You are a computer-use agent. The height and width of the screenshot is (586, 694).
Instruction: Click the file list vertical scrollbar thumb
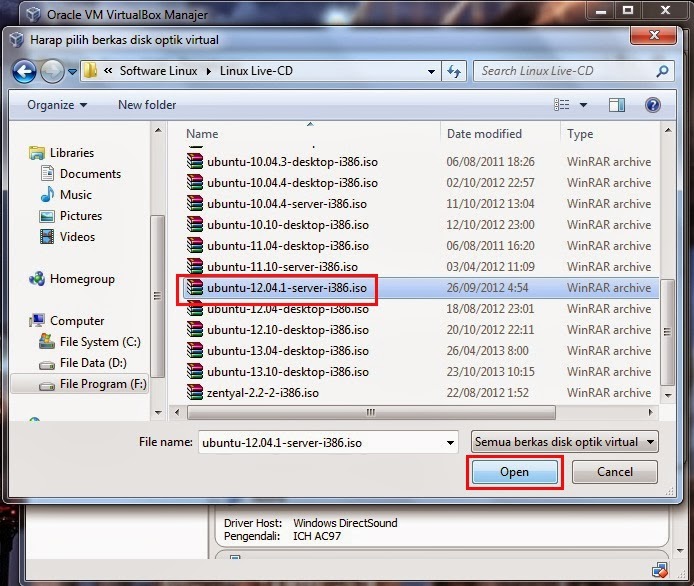[667, 332]
